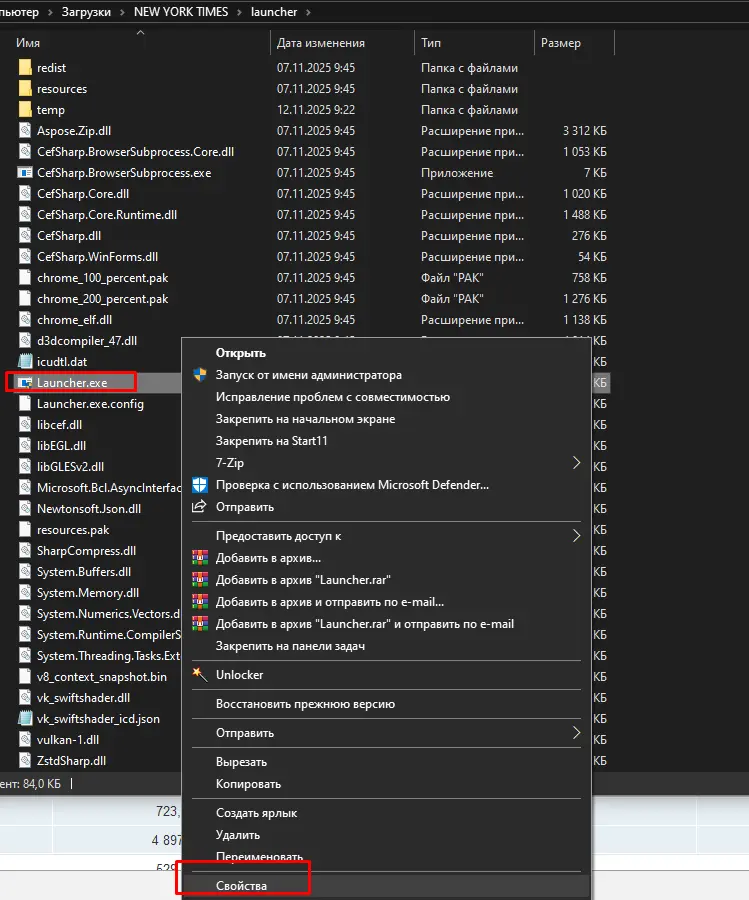
Task: Click the vk_swiftshader_icd.json file icon
Action: pyautogui.click(x=25, y=719)
